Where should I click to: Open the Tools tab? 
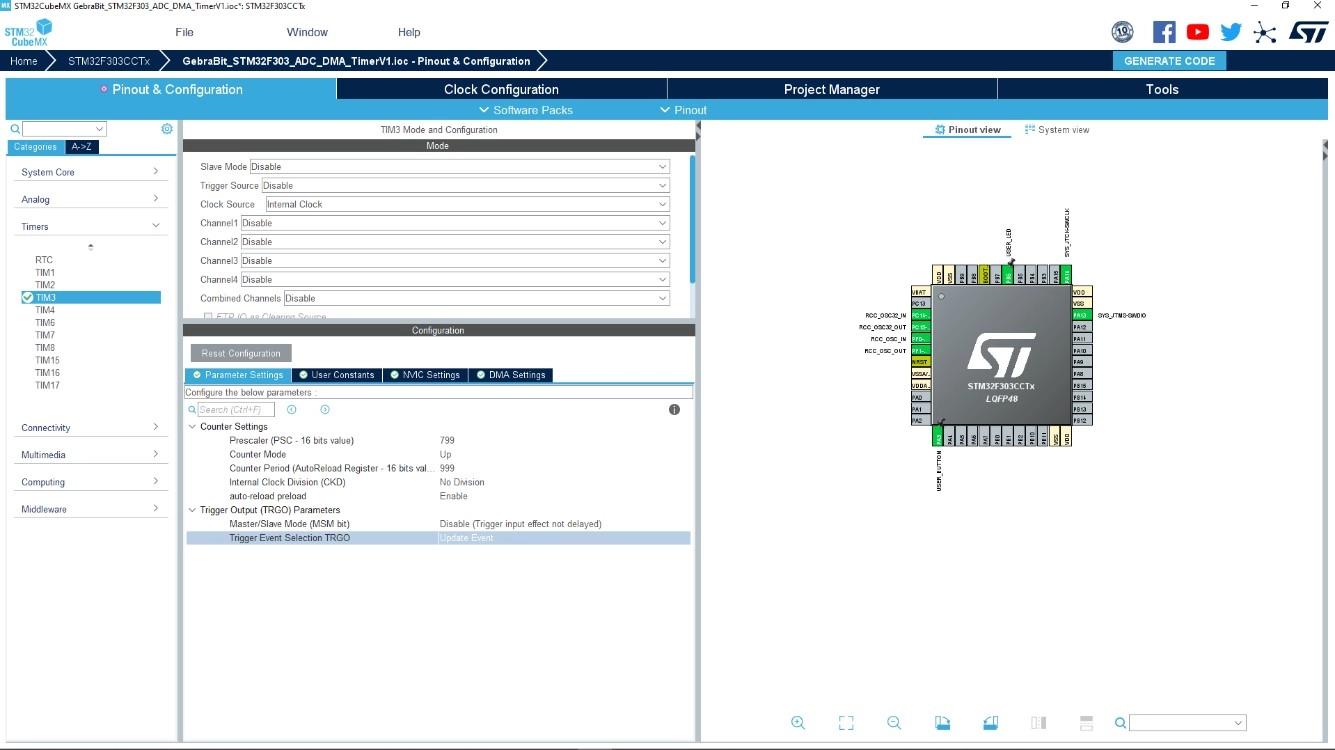point(1162,89)
